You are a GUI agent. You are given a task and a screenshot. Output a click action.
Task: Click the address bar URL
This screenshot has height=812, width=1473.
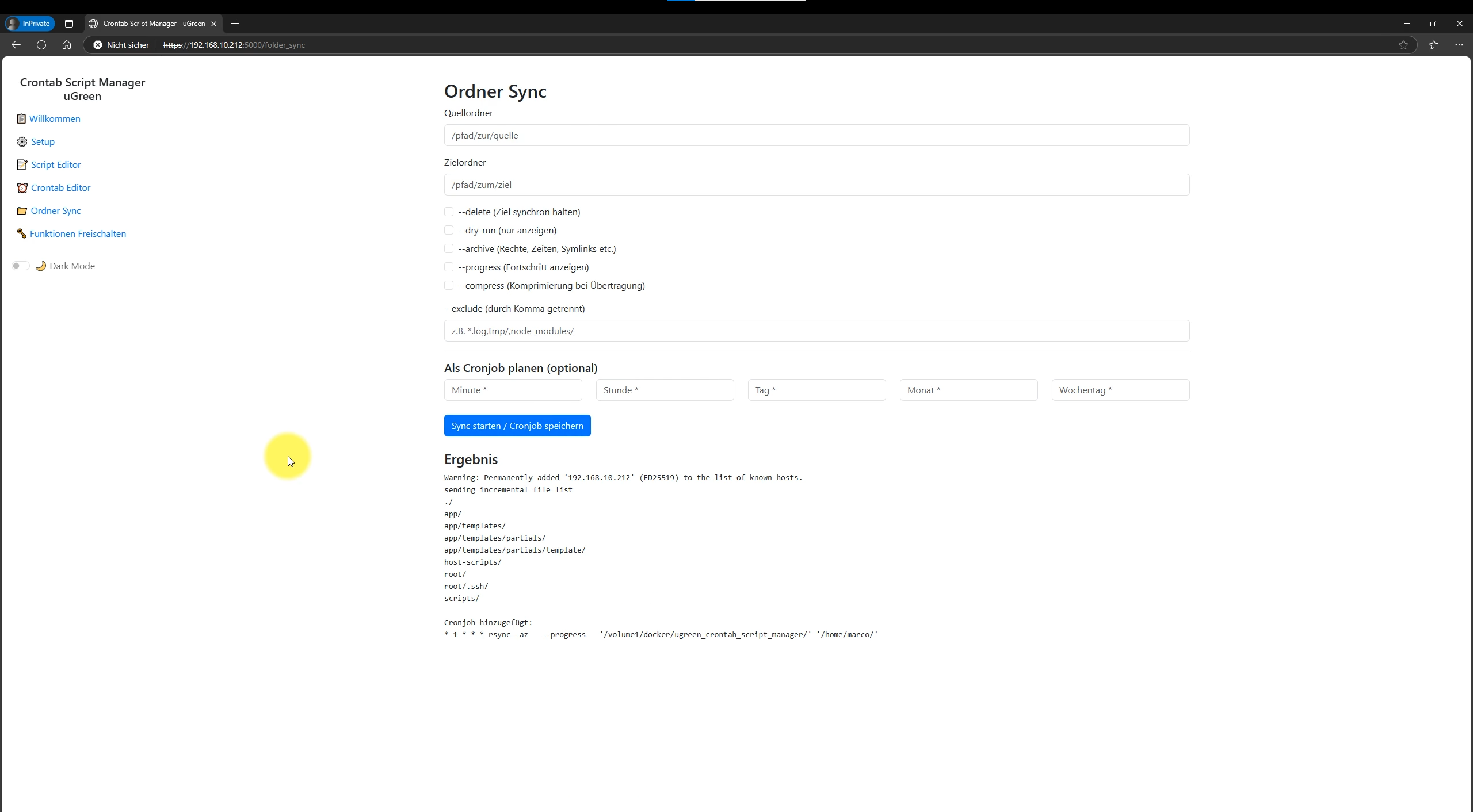tap(234, 45)
